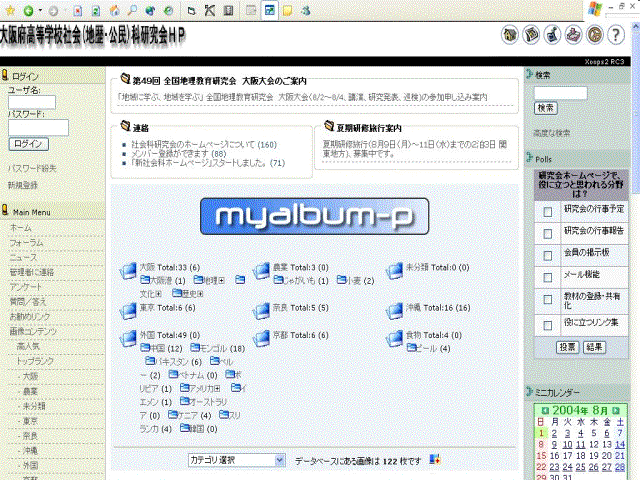Check the 教材の登録・共有化 poll option

(x=548, y=300)
